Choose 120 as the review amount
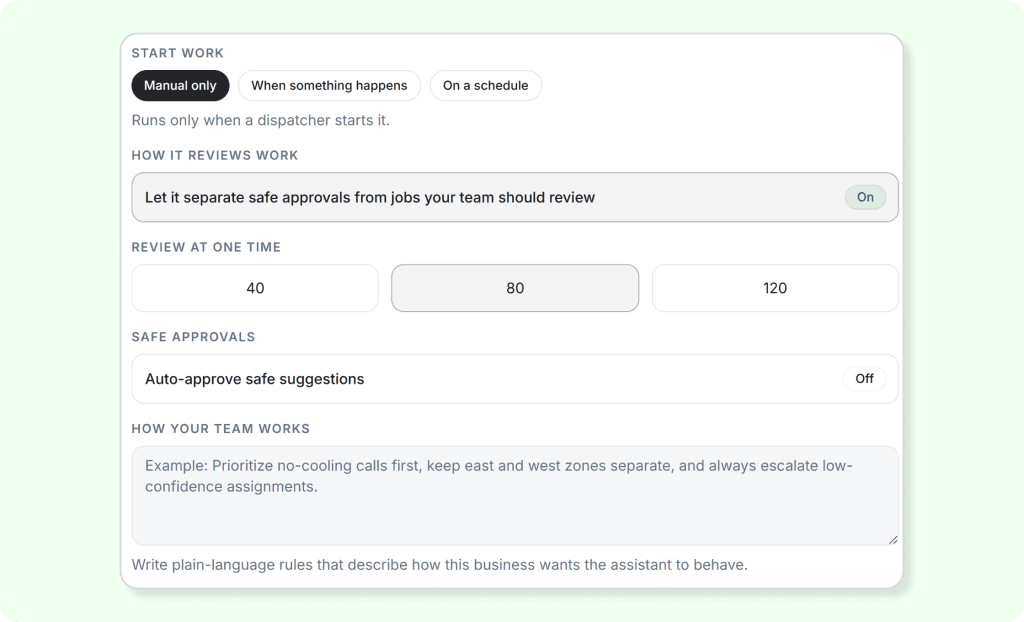Viewport: 1024px width, 622px height. (x=775, y=288)
